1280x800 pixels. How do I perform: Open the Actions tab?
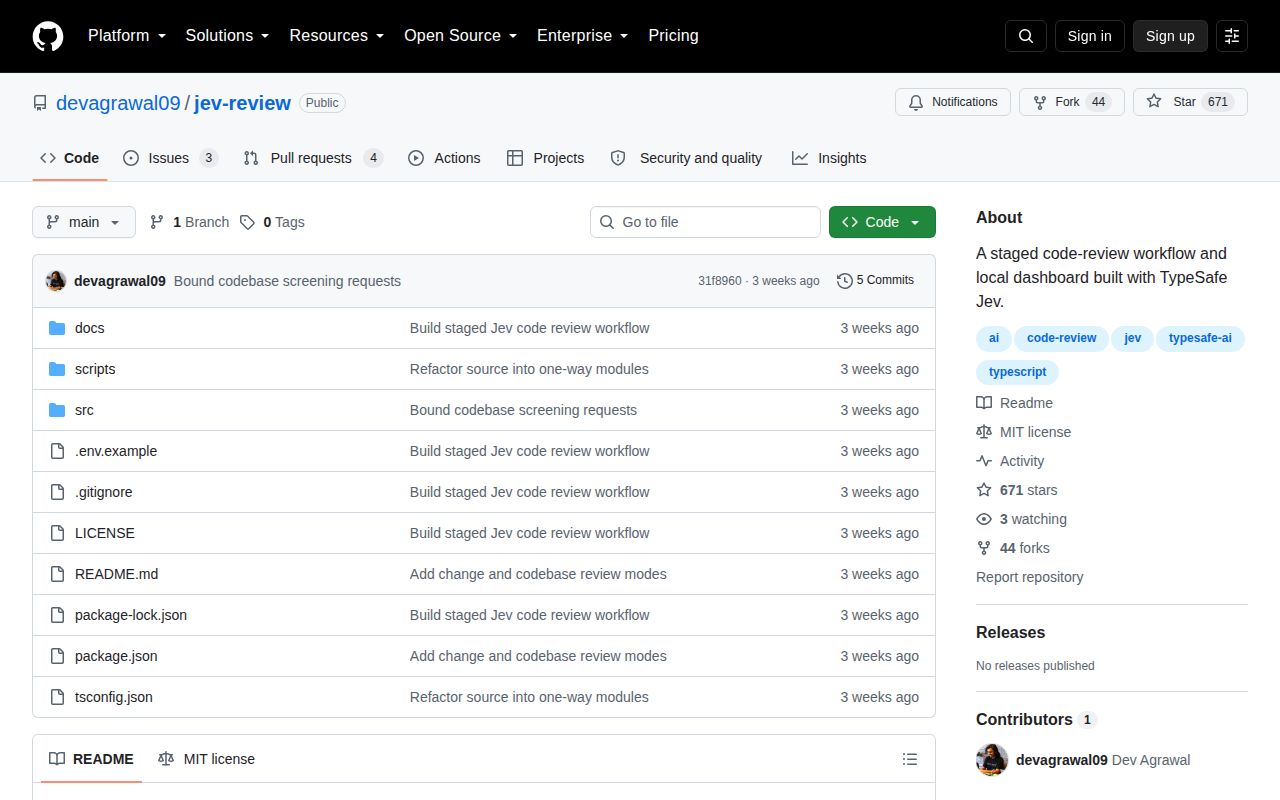(x=445, y=158)
